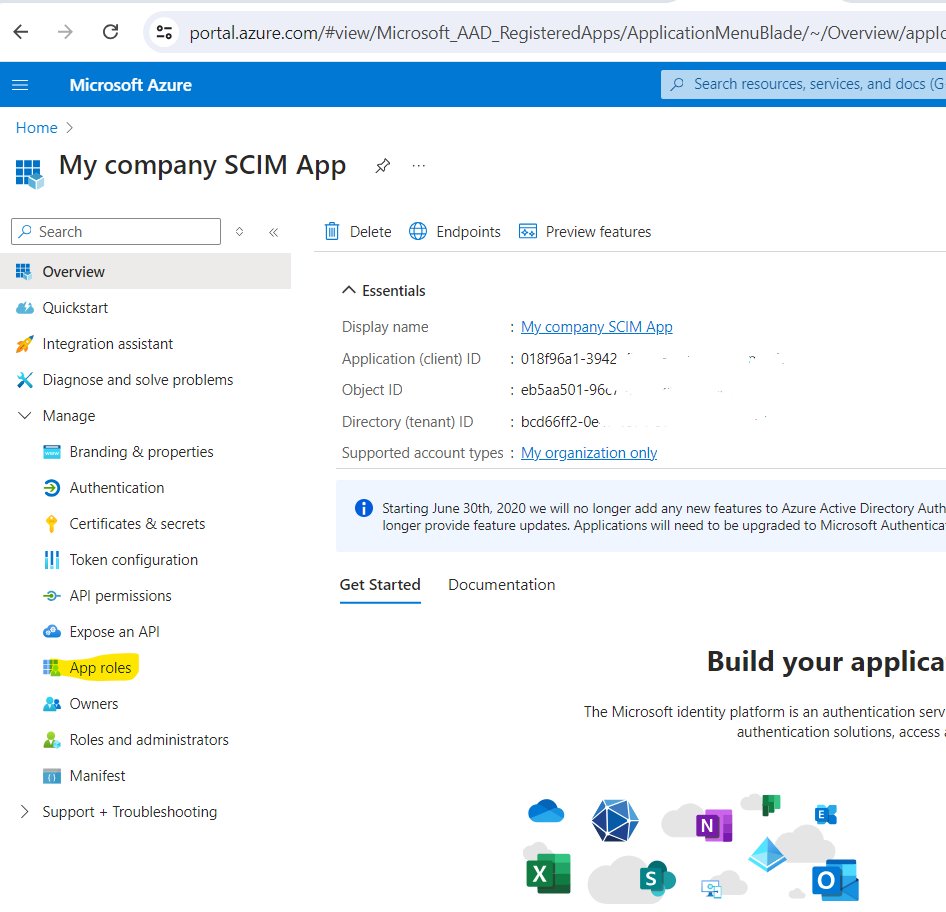Image resolution: width=946 pixels, height=912 pixels.
Task: Click the Integration assistant rocket icon
Action: tap(25, 344)
